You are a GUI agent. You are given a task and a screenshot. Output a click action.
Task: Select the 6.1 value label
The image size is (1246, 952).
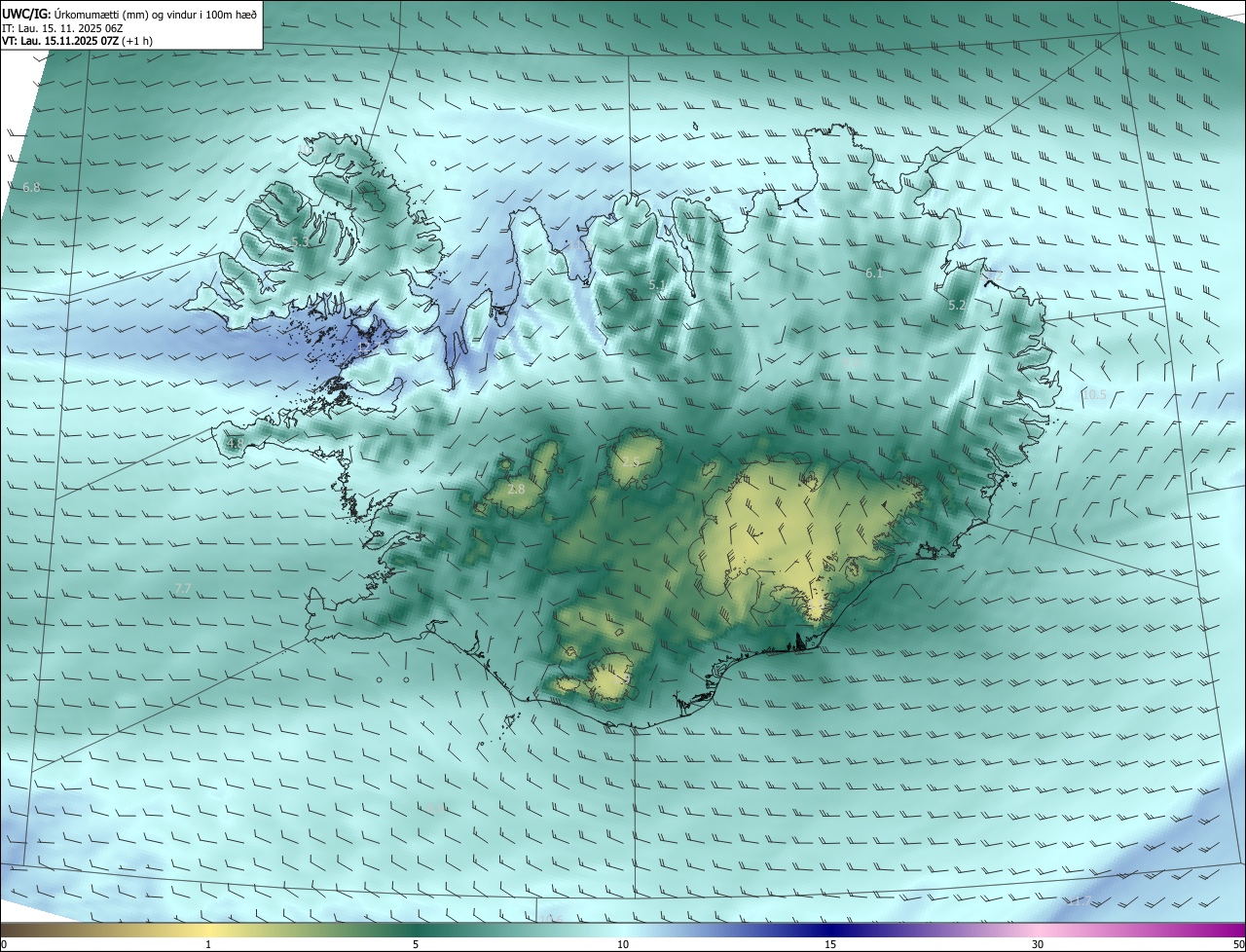coord(874,274)
